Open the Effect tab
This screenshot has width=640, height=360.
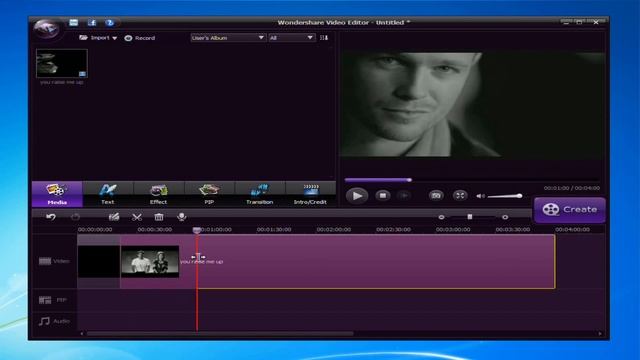(x=158, y=194)
